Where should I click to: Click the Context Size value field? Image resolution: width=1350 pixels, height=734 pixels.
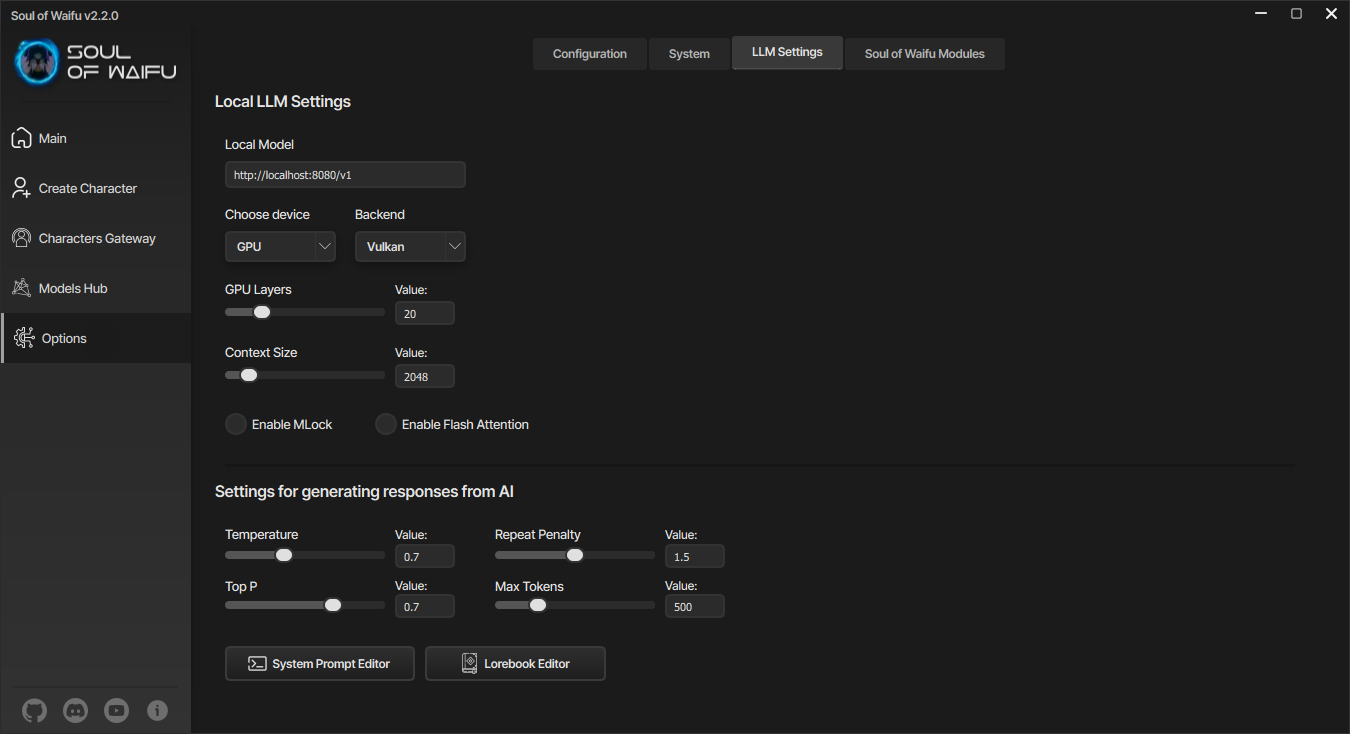[425, 376]
